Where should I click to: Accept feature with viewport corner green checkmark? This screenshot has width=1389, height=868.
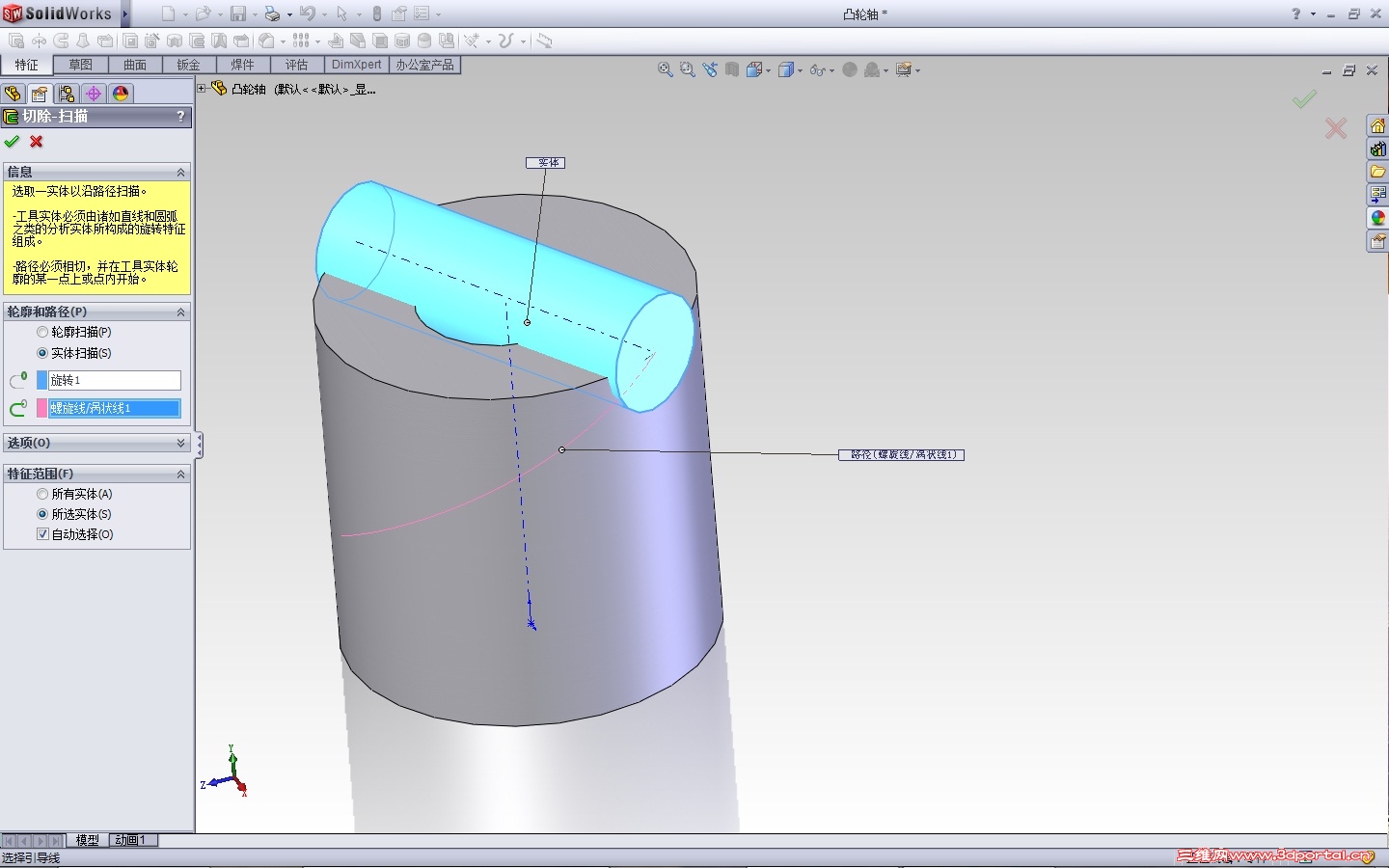pos(1304,98)
